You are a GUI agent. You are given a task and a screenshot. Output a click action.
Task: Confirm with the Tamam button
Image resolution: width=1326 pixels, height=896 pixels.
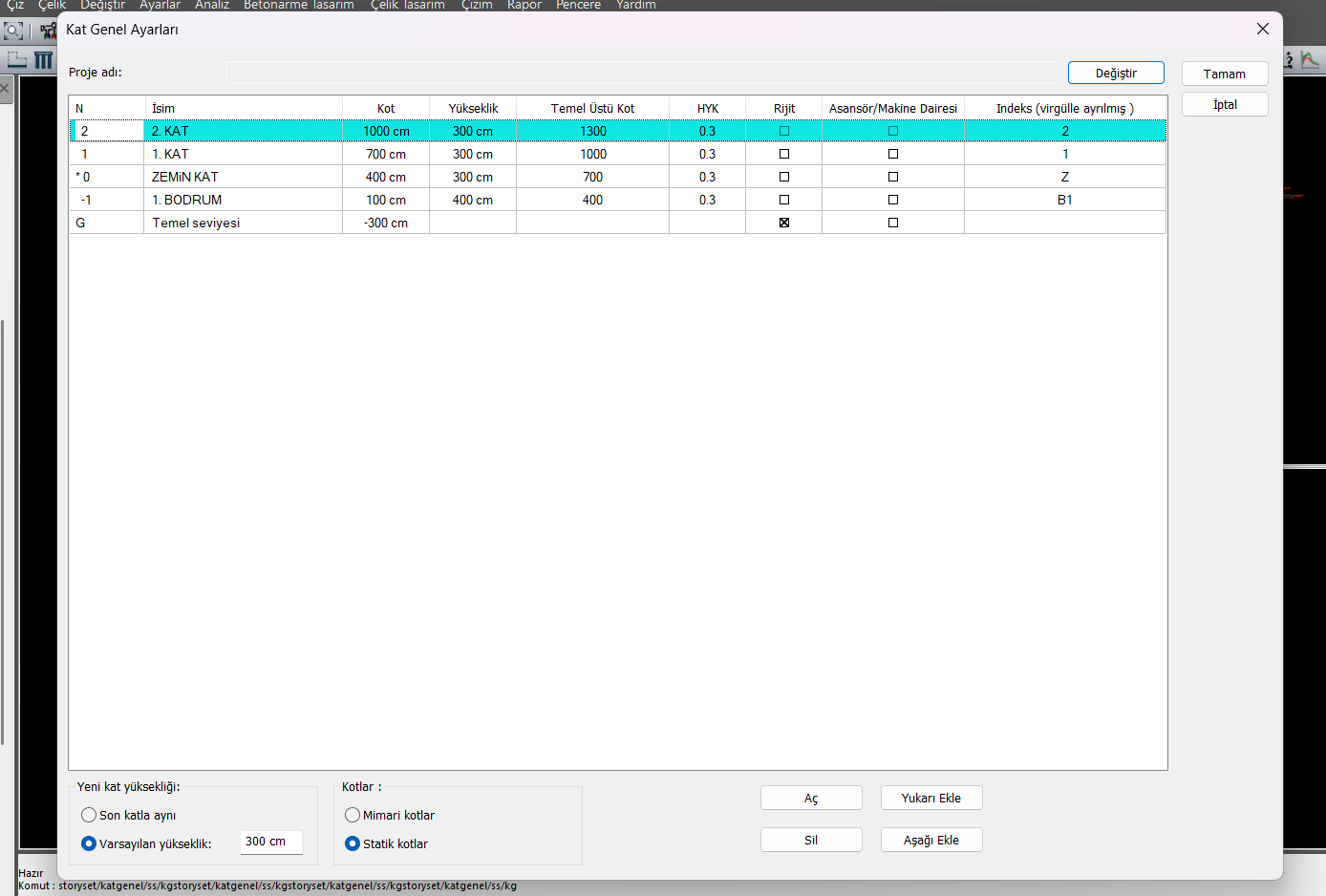1224,74
